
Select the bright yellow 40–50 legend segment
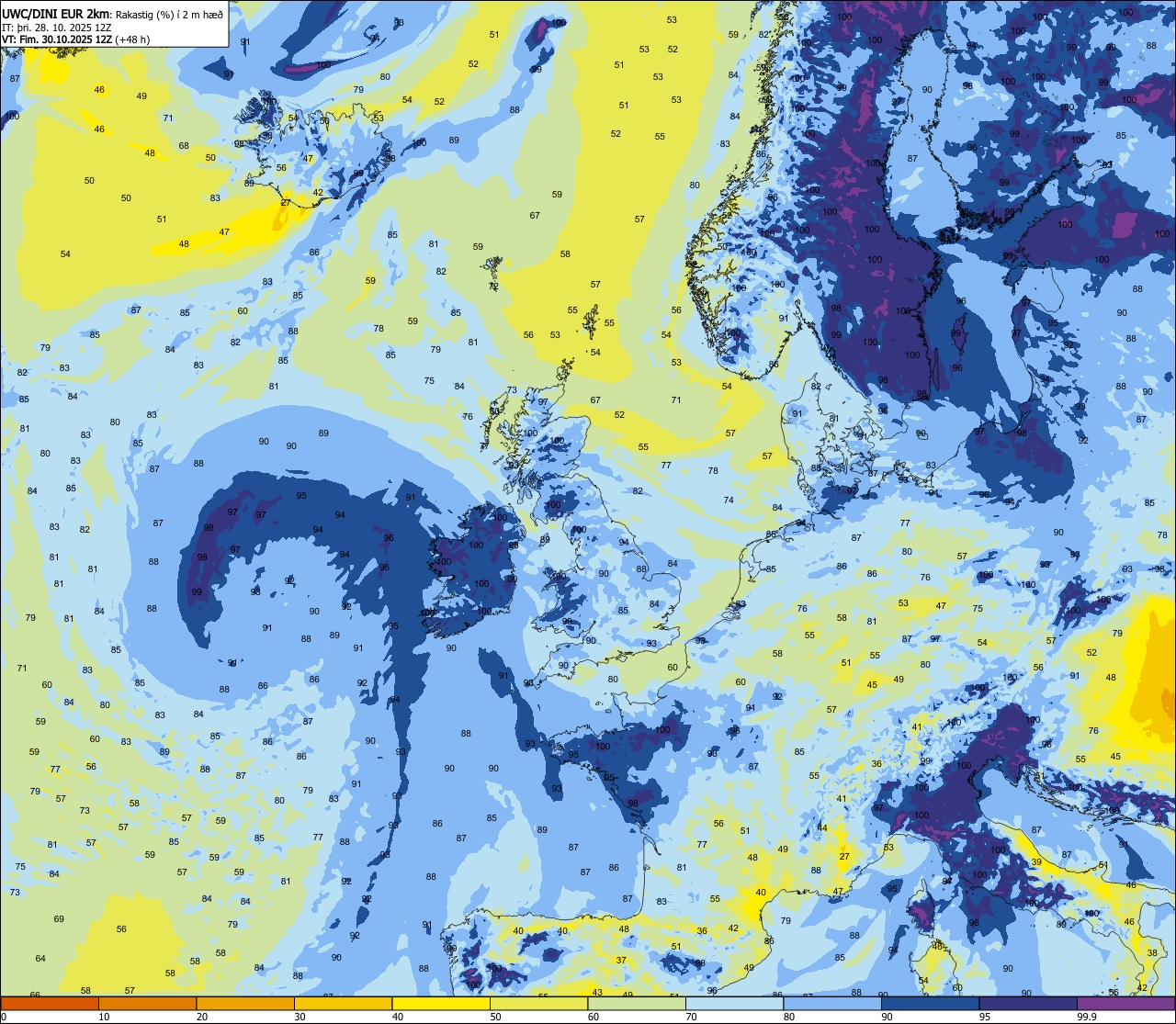(441, 1004)
